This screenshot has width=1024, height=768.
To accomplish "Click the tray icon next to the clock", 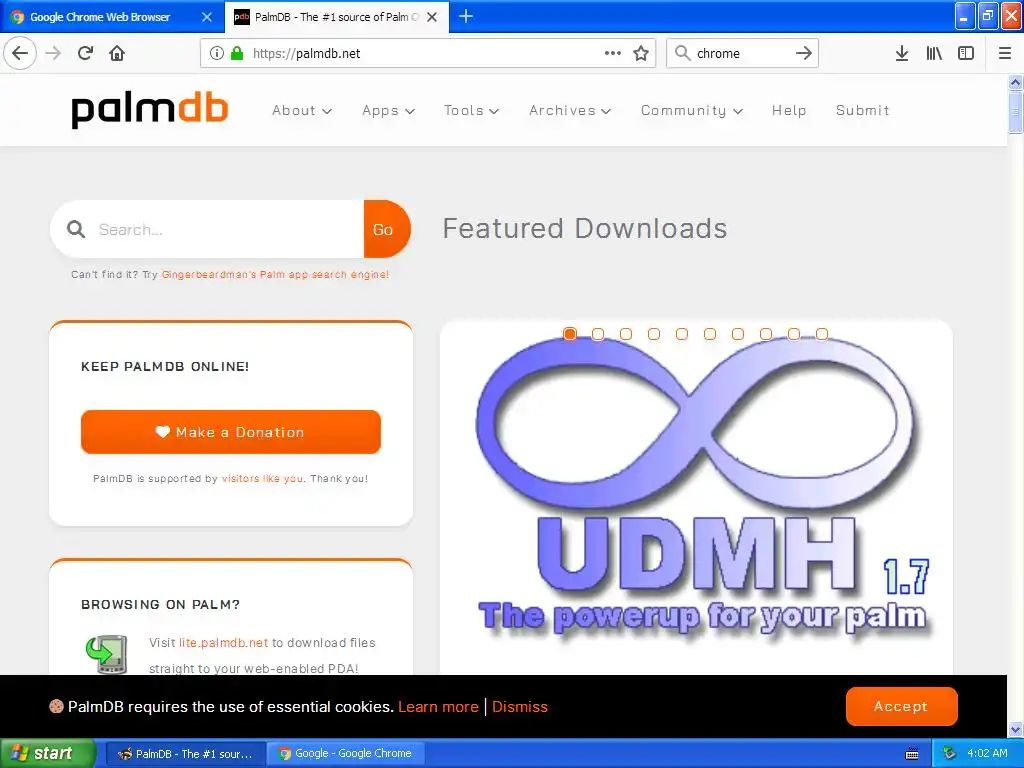I will click(949, 754).
